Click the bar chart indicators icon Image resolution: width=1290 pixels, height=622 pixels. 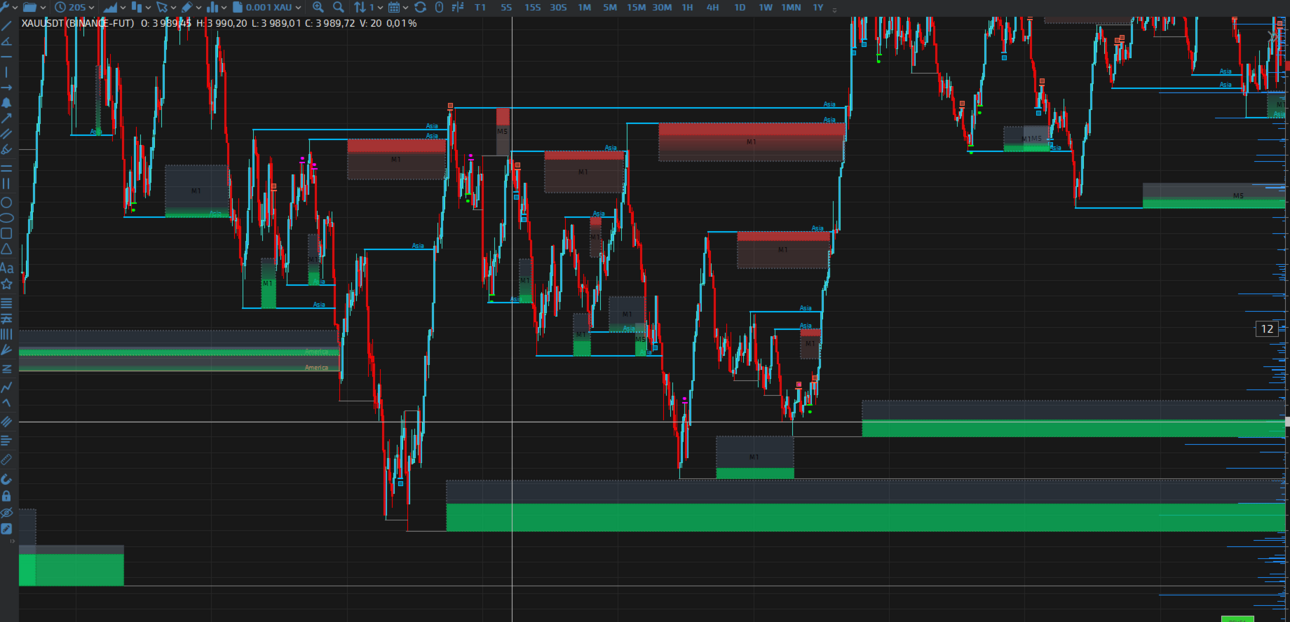click(x=212, y=7)
